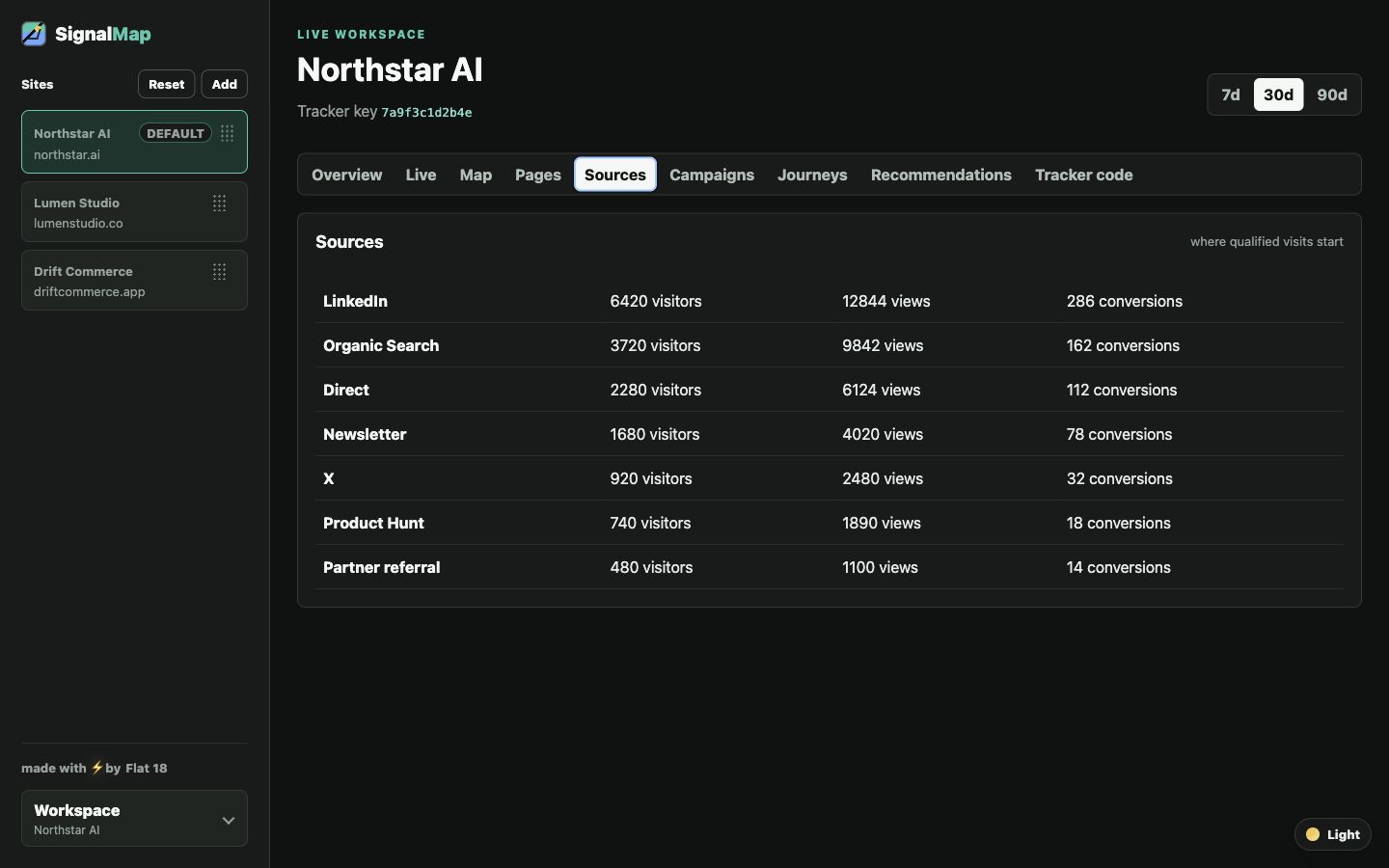Open the Map tab
The height and width of the screenshot is (868, 1389).
(x=476, y=175)
